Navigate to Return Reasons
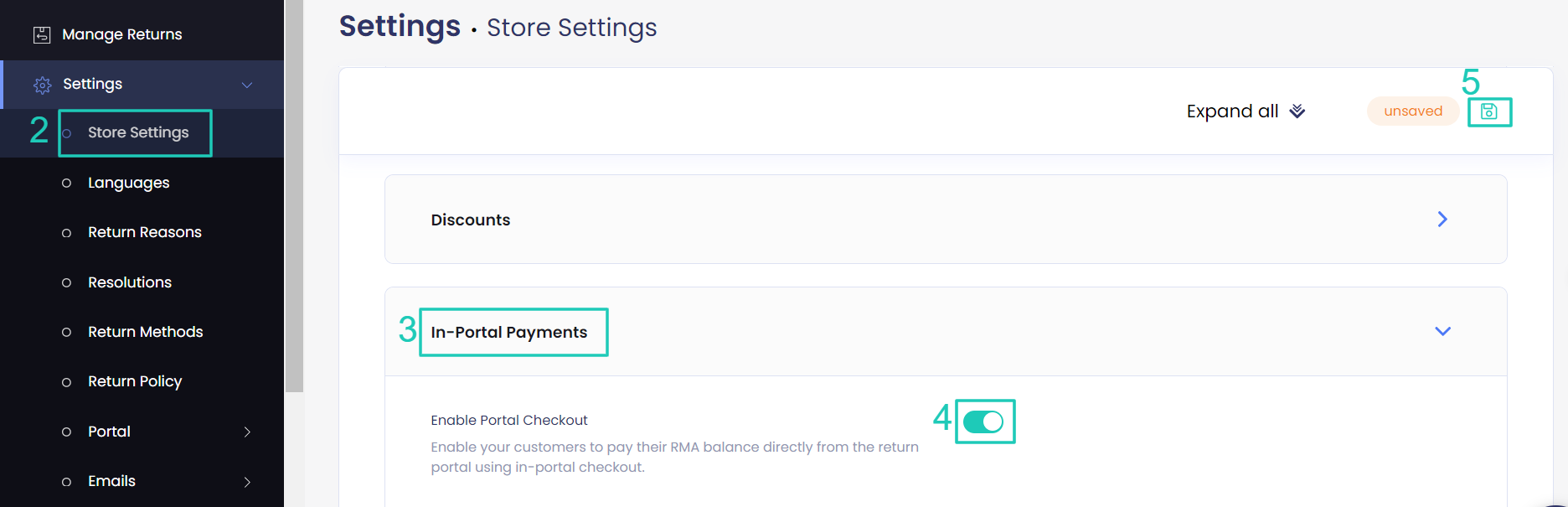 145,232
